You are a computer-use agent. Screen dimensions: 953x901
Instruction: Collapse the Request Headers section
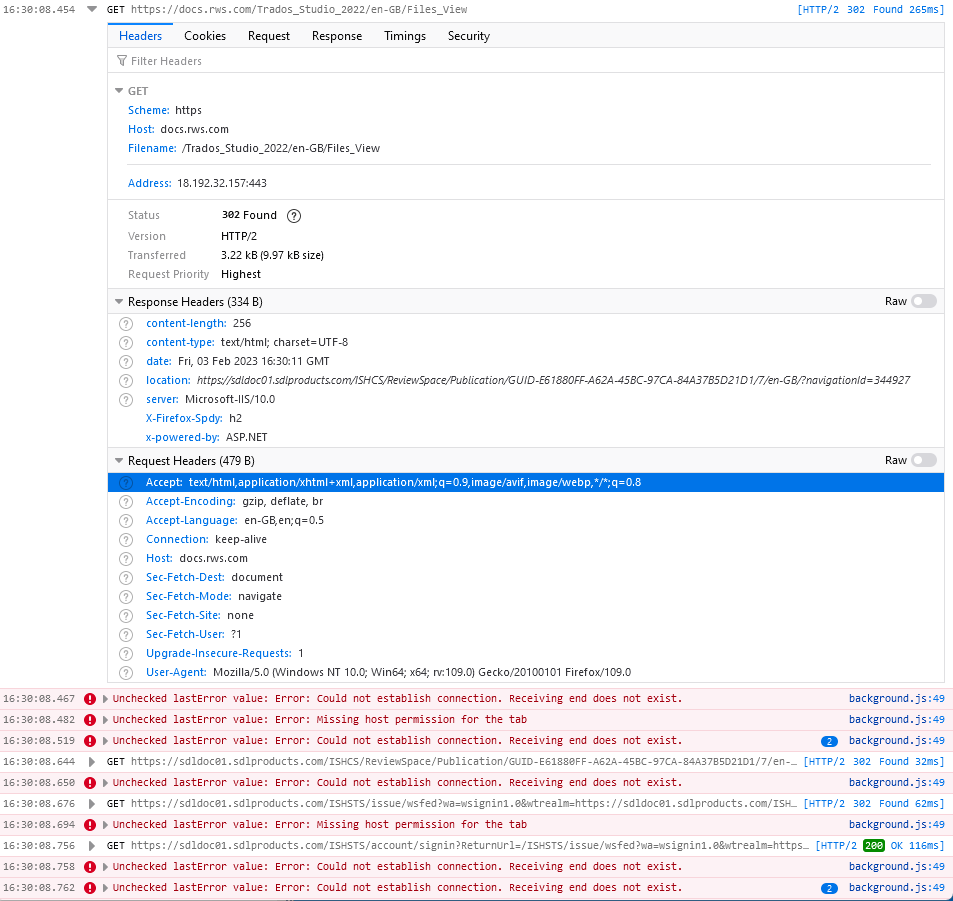click(x=119, y=461)
